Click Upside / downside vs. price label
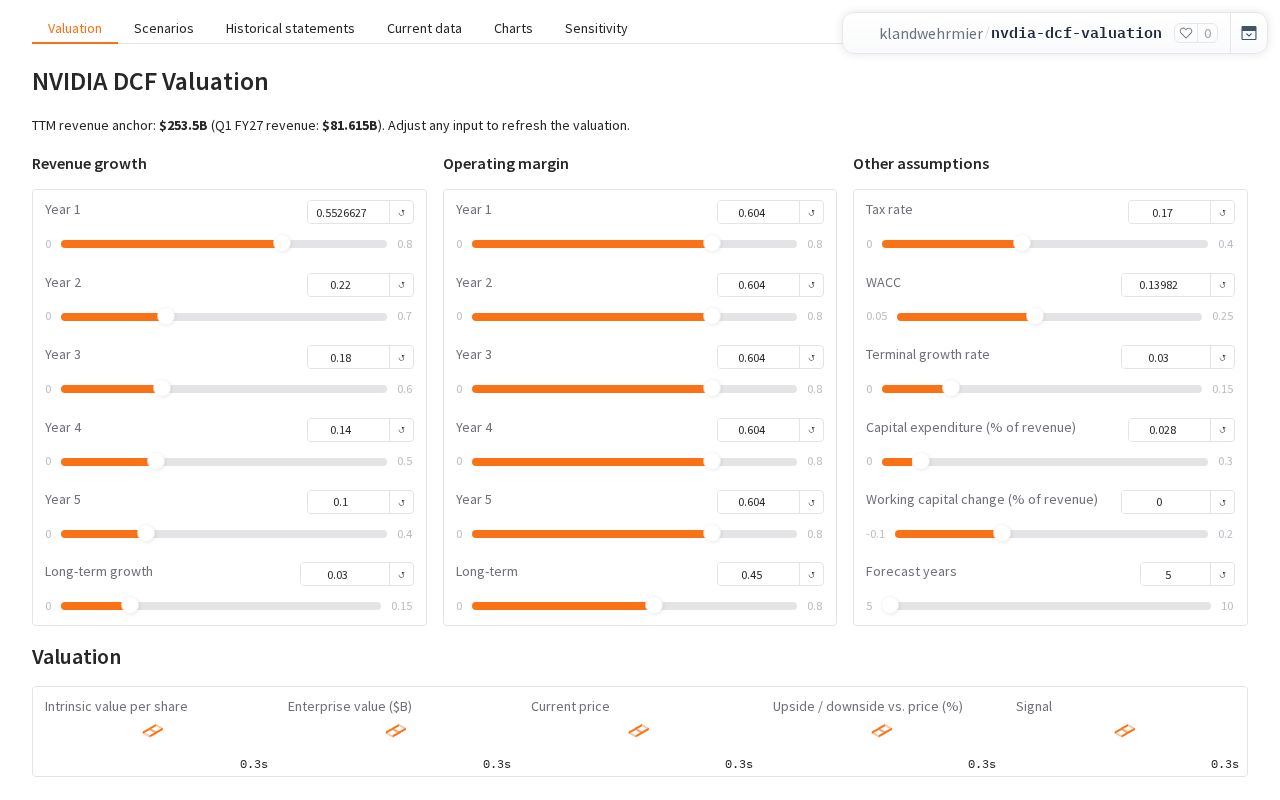The width and height of the screenshot is (1280, 800). [868, 706]
